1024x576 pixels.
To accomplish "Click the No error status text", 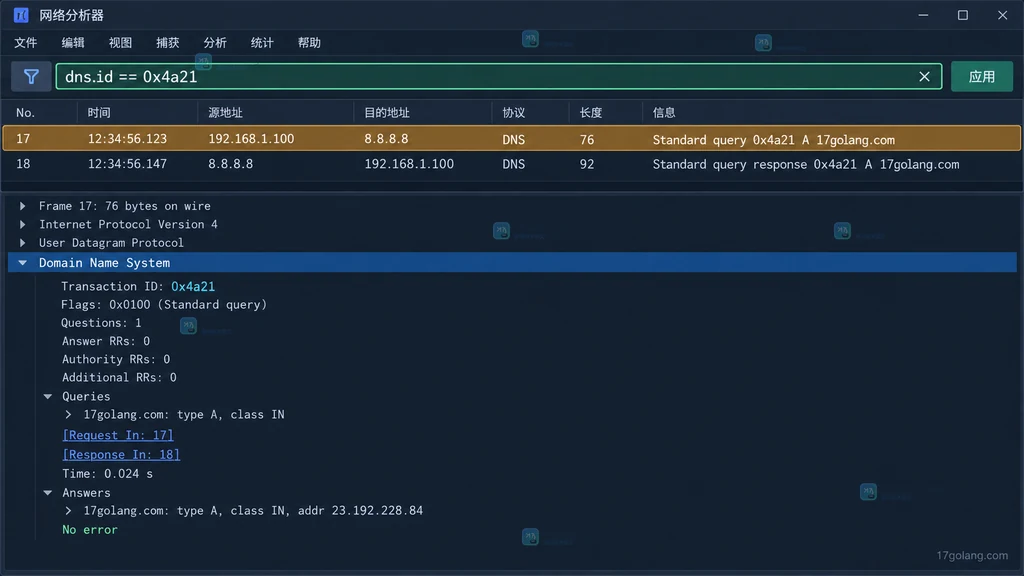I will 89,530.
